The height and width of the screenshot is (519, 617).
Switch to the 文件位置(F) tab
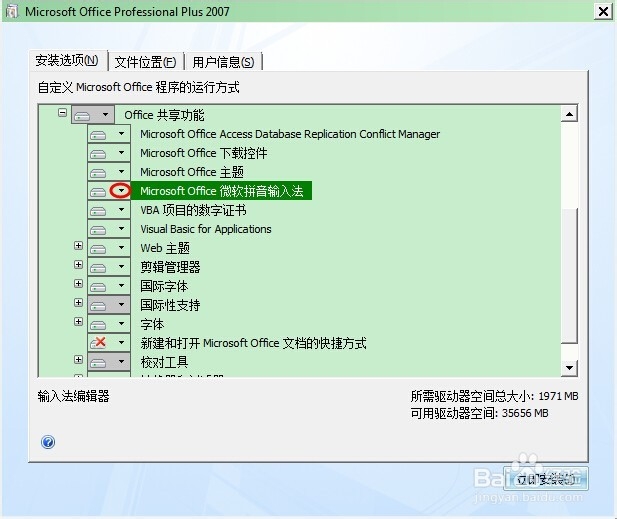pyautogui.click(x=145, y=62)
